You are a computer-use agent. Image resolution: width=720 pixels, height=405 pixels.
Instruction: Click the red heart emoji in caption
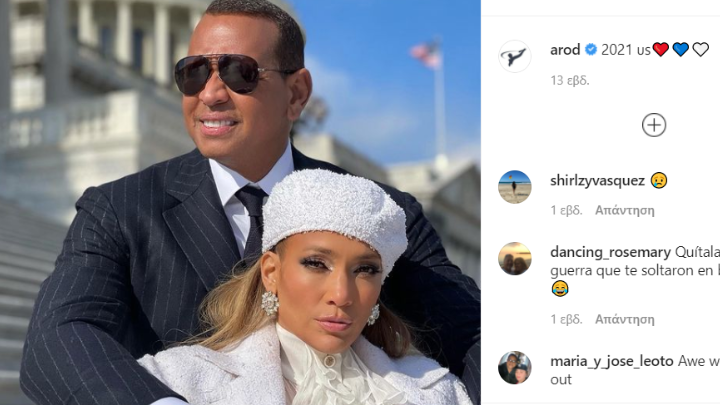point(661,49)
